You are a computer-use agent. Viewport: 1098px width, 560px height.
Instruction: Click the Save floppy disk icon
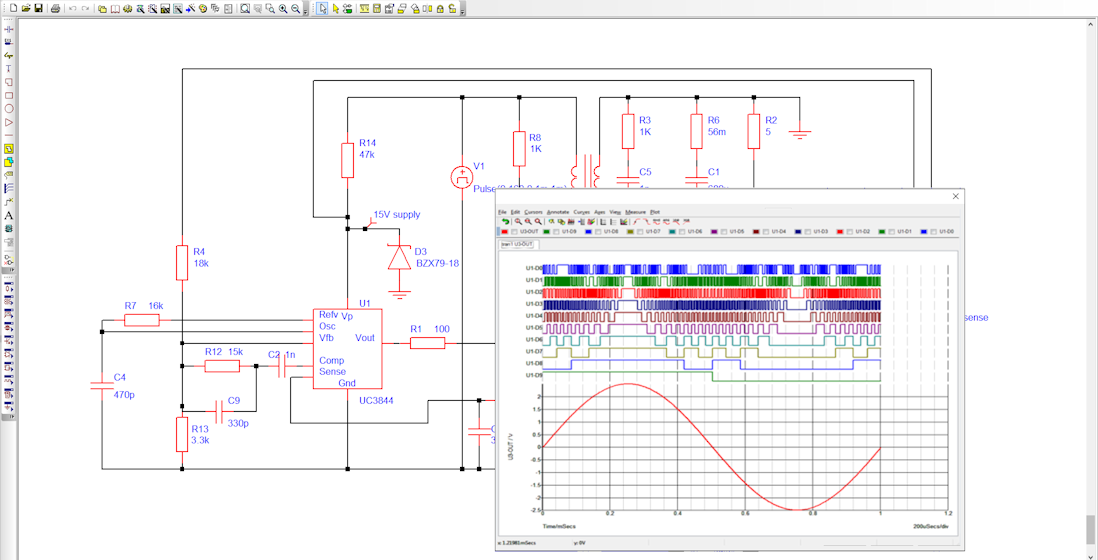pos(39,8)
